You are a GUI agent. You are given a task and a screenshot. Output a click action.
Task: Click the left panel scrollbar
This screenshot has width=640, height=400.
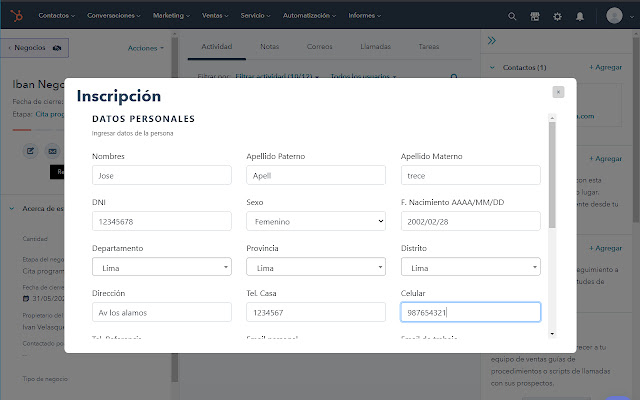(175, 208)
